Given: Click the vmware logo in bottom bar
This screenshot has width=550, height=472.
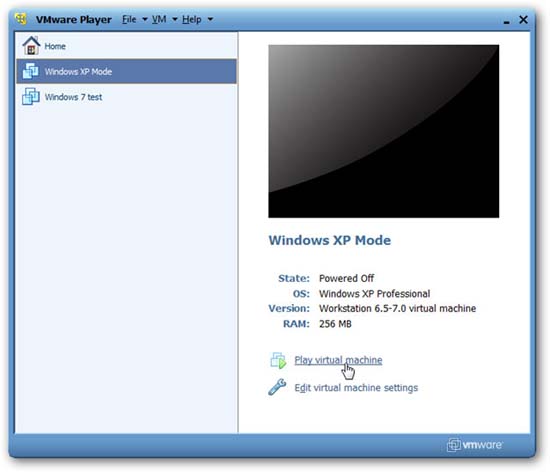Looking at the screenshot, I should coord(474,445).
